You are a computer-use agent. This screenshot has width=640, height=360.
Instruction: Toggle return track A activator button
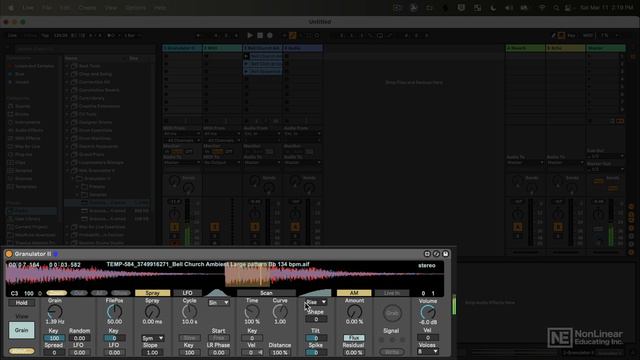(518, 227)
